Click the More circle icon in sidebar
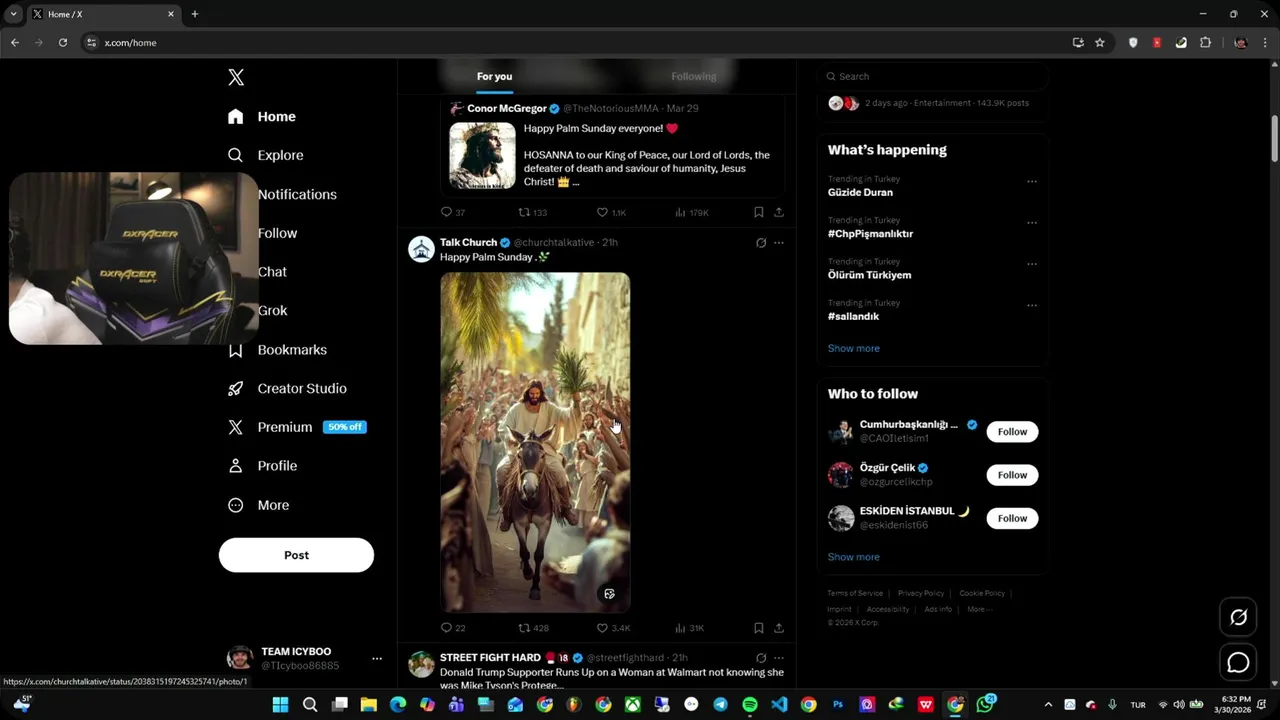This screenshot has width=1280, height=720. click(x=236, y=505)
